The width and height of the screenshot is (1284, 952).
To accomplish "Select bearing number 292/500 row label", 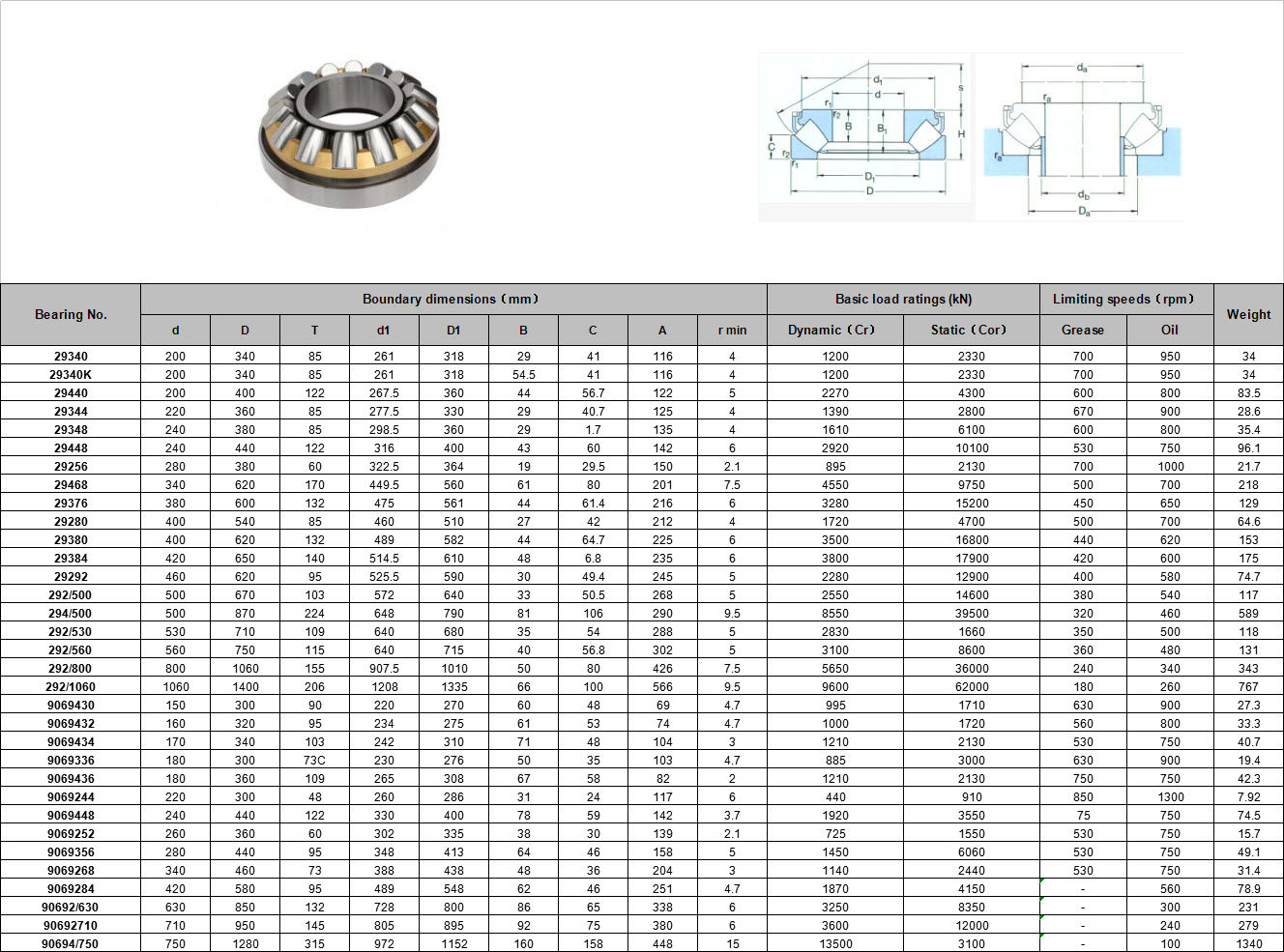I will (x=71, y=595).
